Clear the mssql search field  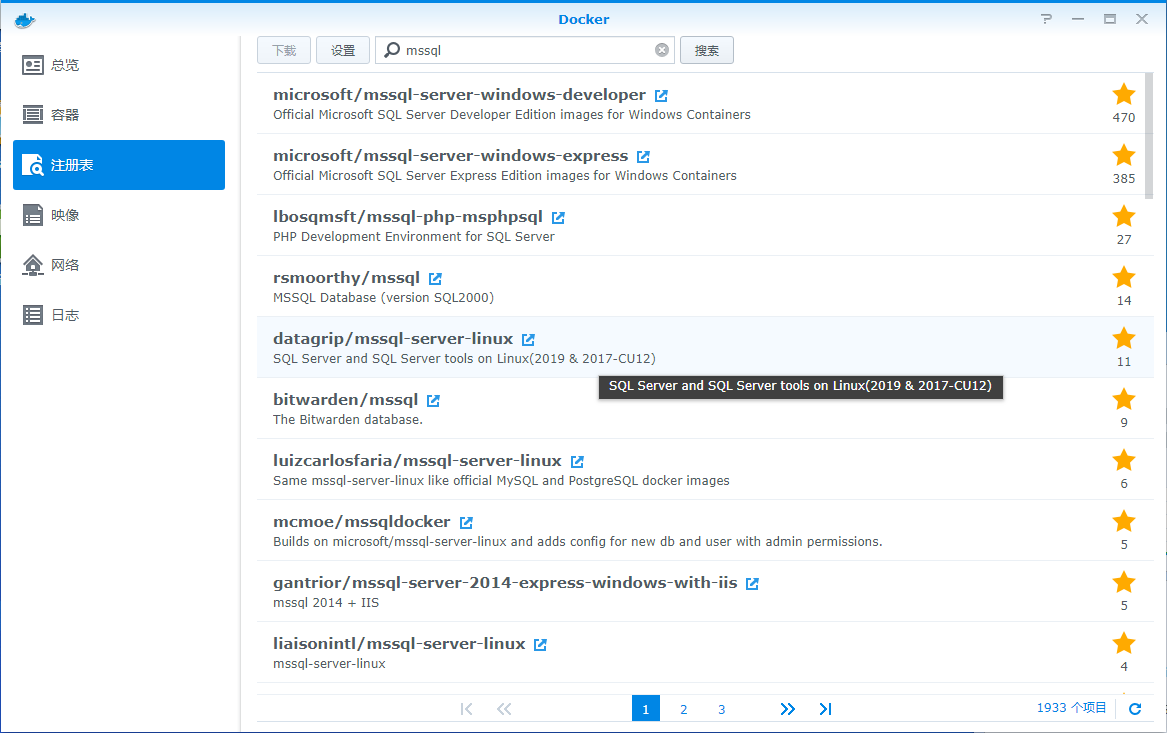pos(662,50)
